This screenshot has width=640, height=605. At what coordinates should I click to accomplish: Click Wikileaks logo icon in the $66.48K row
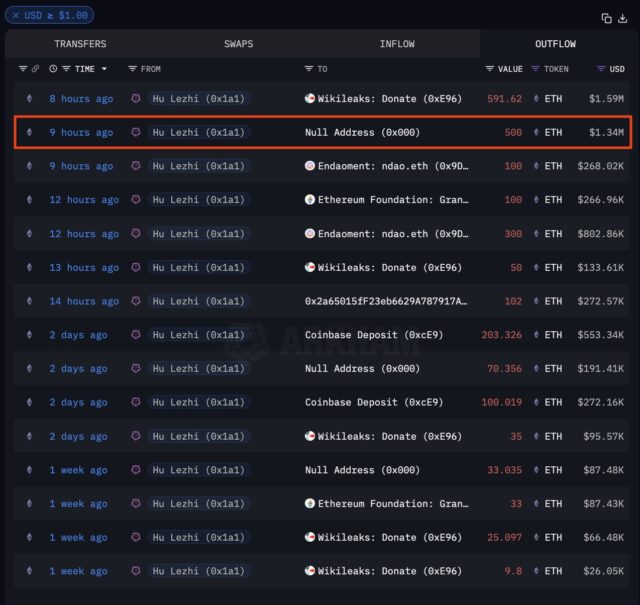[310, 537]
